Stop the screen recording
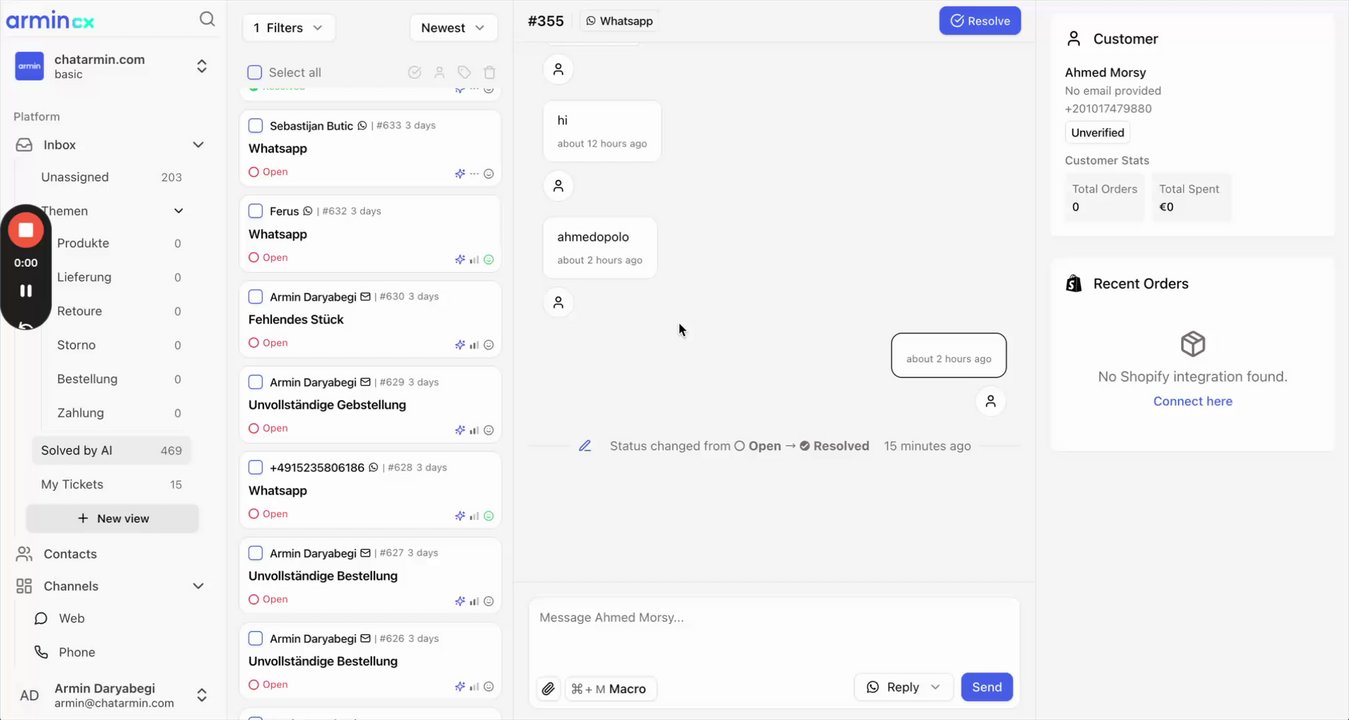The height and width of the screenshot is (720, 1349). click(x=26, y=230)
